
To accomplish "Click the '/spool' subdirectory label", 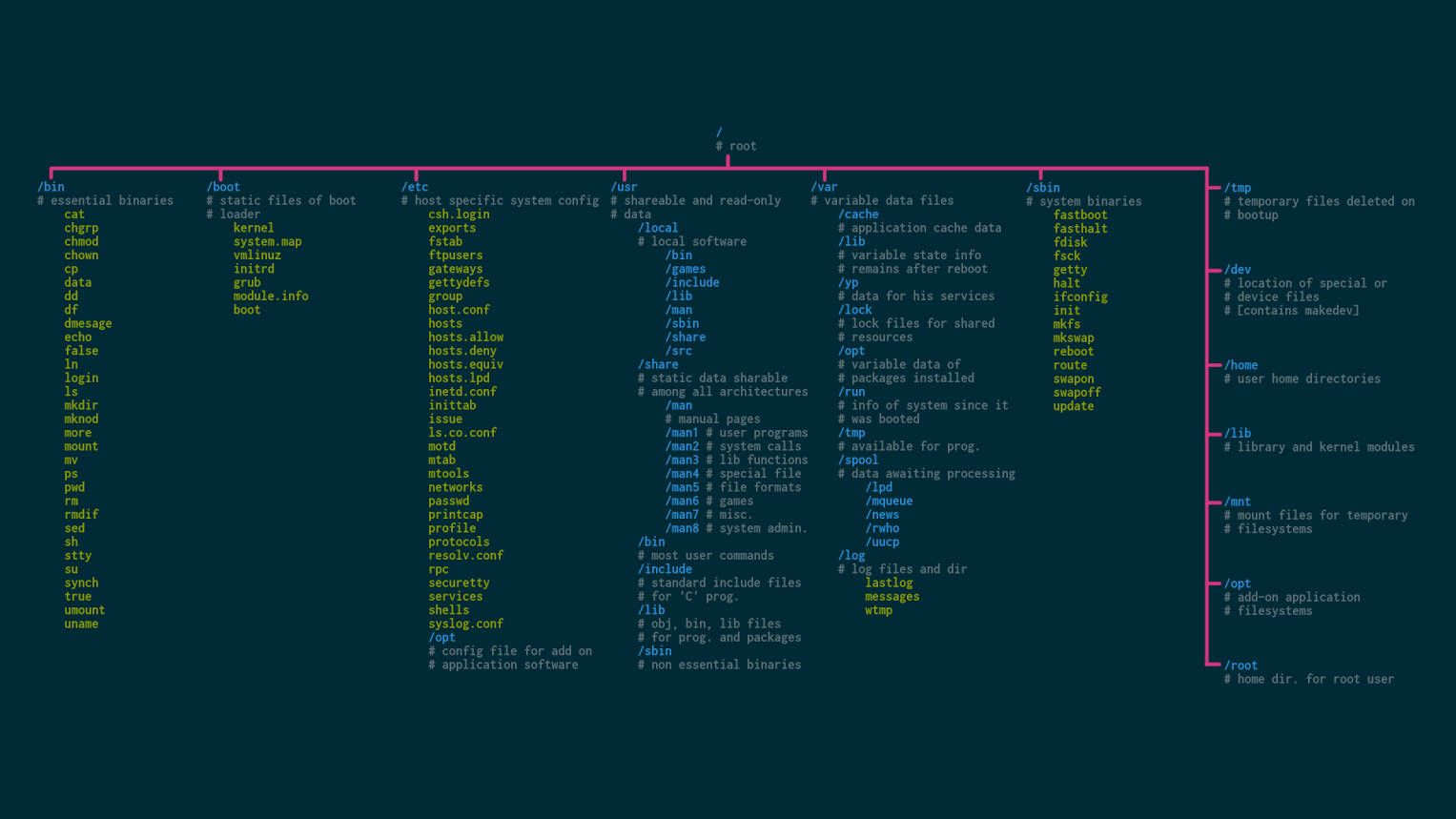I will pos(858,460).
